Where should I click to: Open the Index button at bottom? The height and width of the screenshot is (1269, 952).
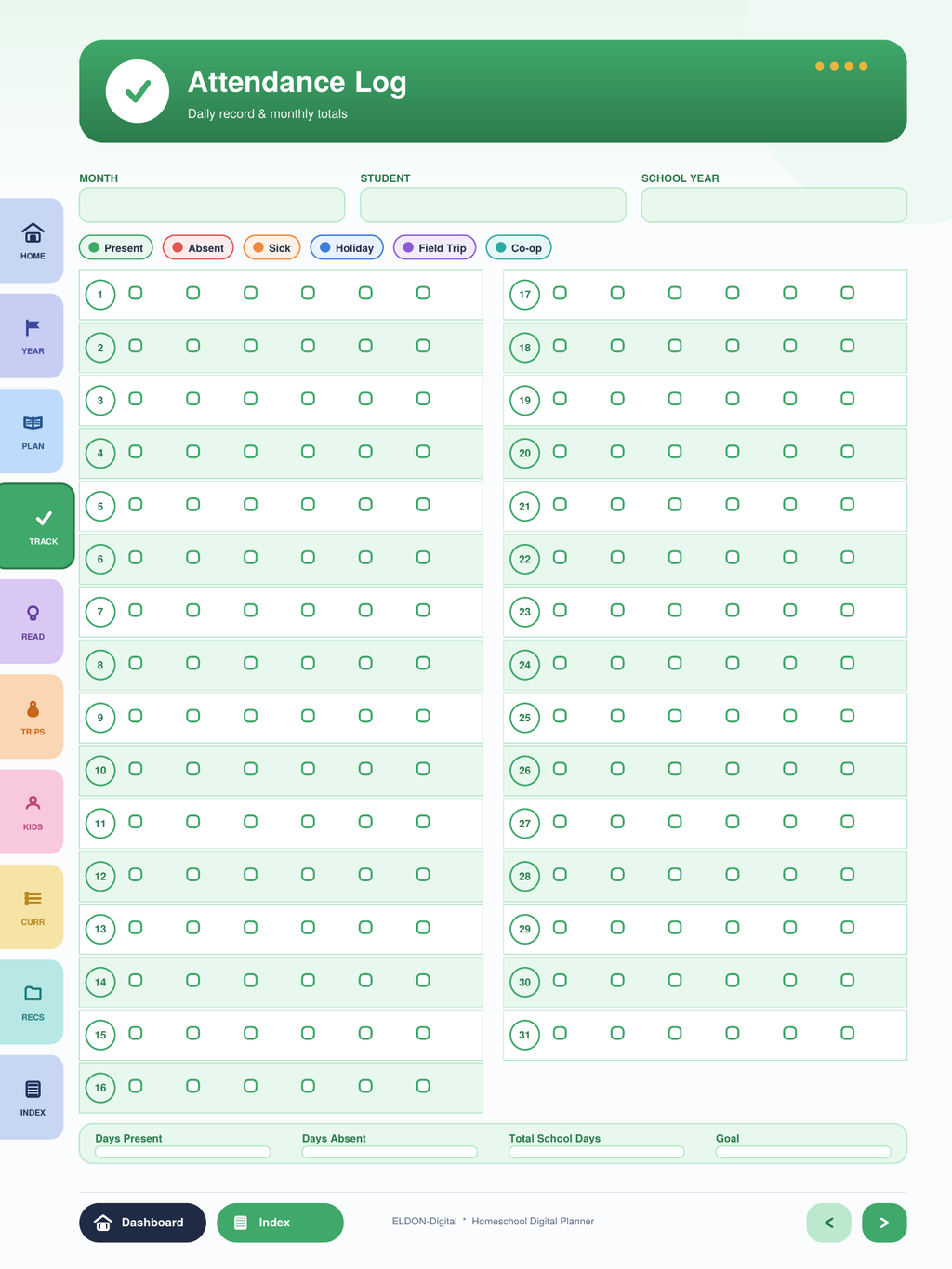280,1223
